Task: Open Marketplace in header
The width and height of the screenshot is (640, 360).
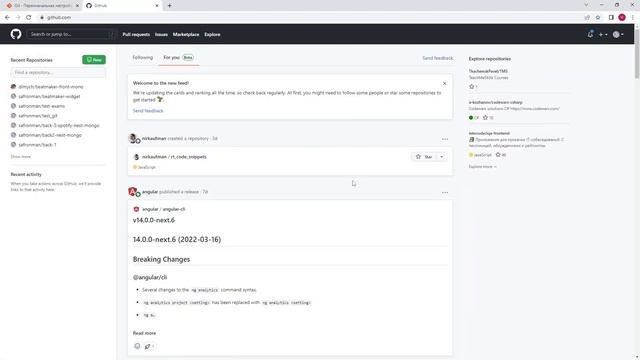Action: (x=186, y=35)
